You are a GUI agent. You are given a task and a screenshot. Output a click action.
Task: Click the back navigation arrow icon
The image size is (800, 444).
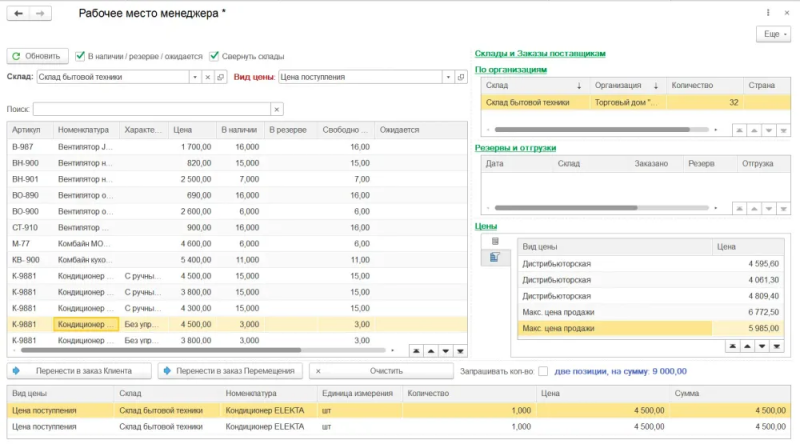click(x=18, y=13)
